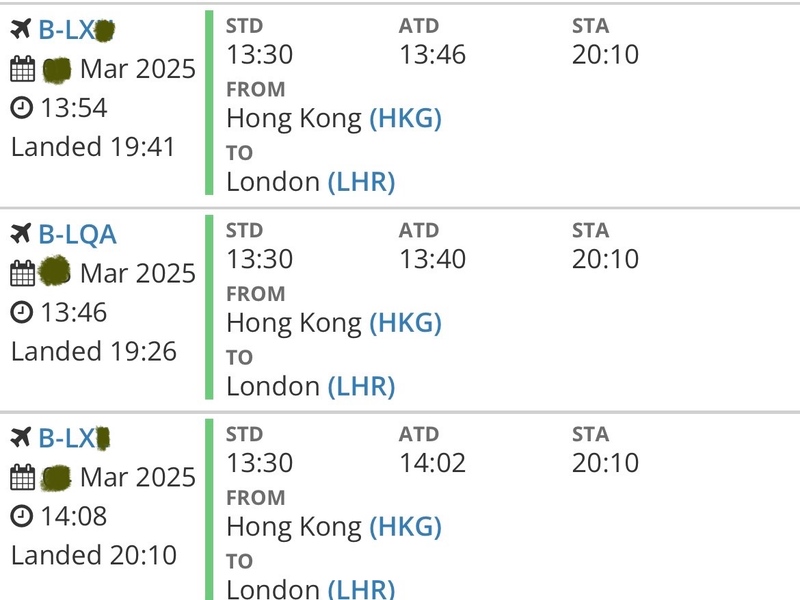Open HKG airport link in first flight
Viewport: 800px width, 600px height.
[406, 118]
